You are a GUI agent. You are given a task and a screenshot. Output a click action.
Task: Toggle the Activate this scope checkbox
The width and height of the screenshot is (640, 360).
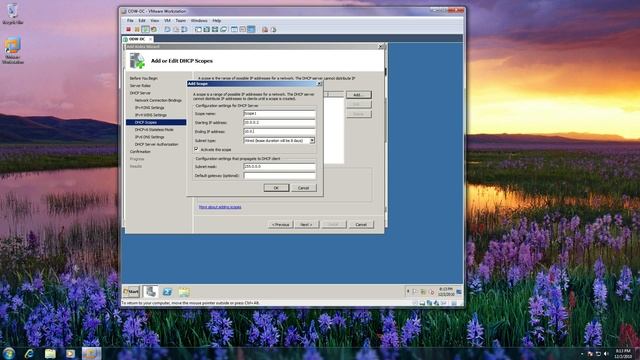(196, 149)
